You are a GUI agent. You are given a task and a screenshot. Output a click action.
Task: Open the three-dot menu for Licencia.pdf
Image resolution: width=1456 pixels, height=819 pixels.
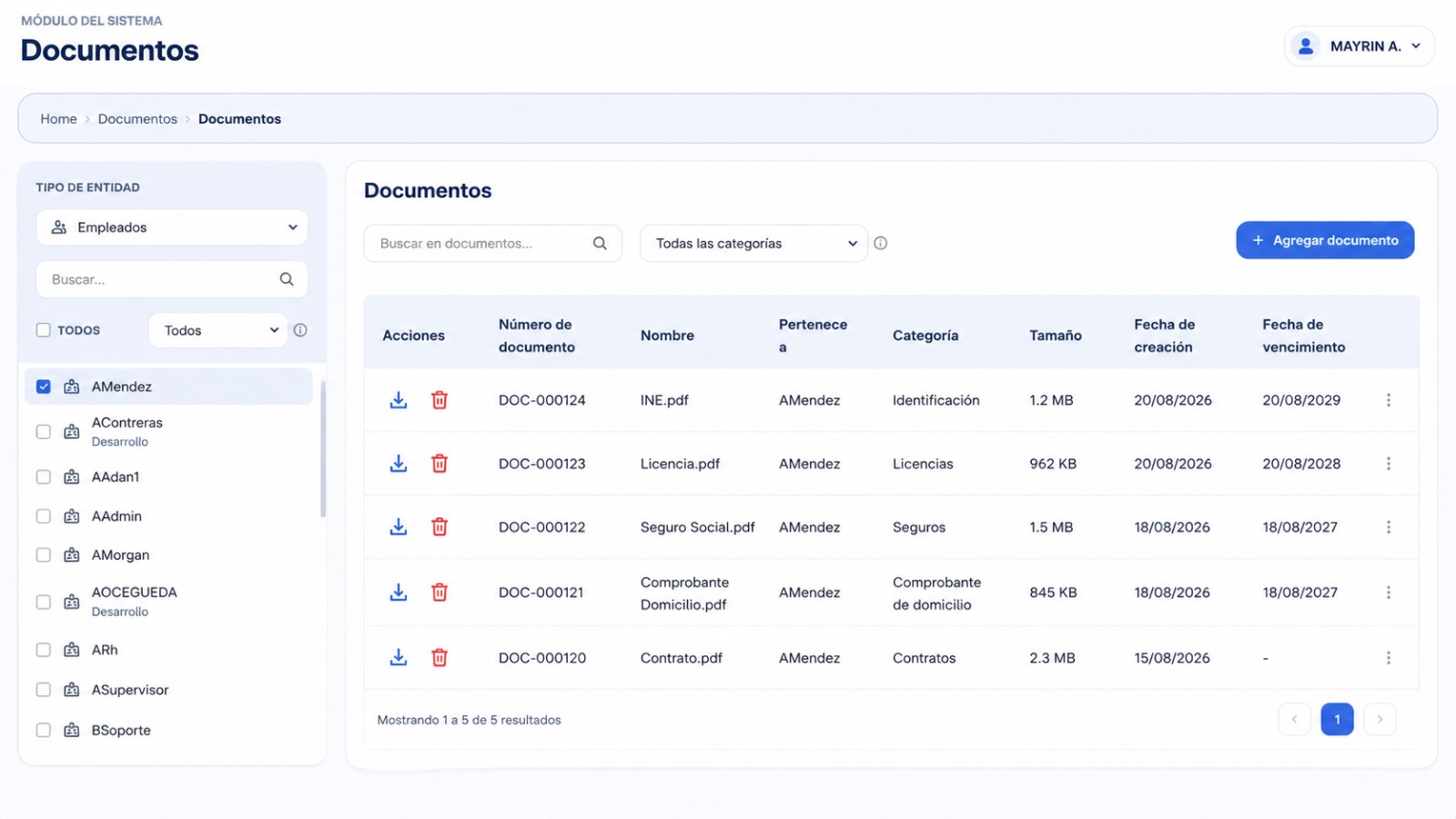1389,464
